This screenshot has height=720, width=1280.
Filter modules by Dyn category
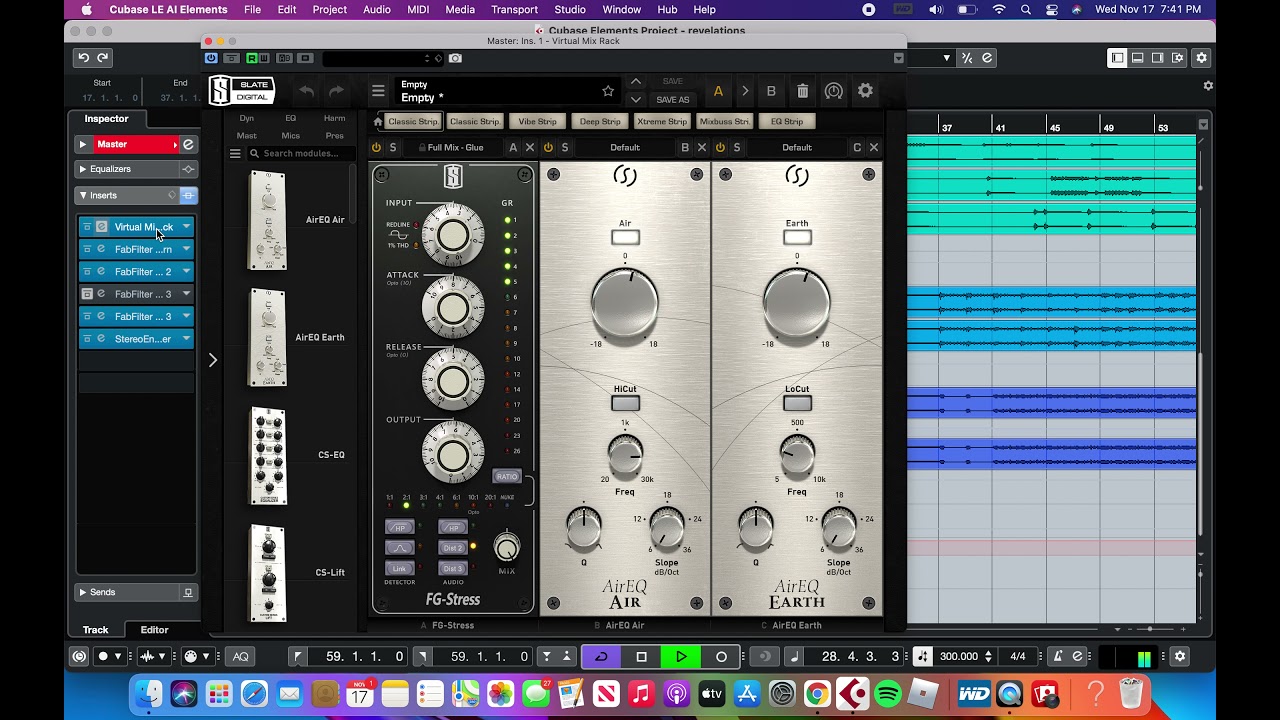[x=246, y=118]
